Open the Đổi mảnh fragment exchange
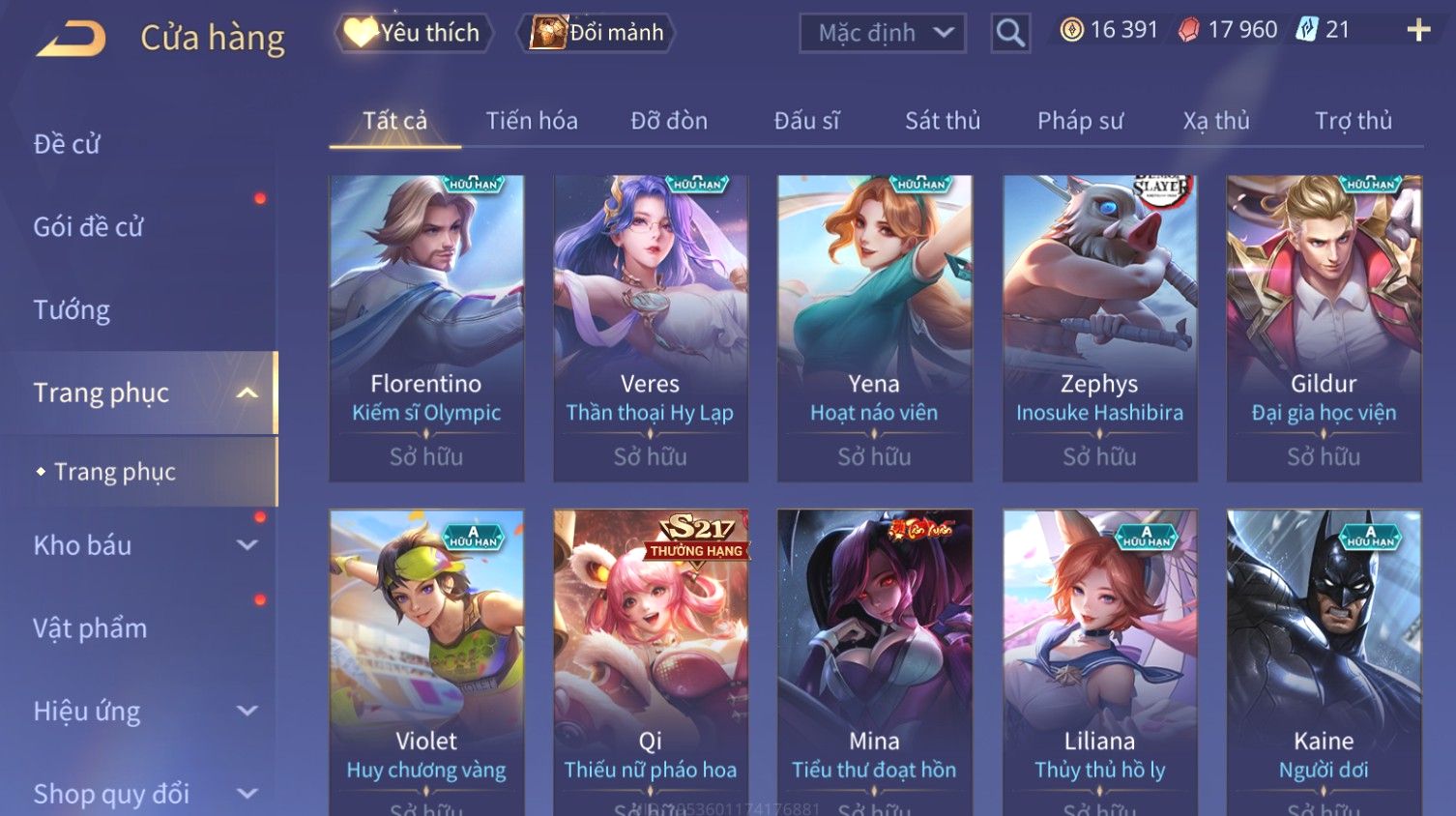Screen dimensions: 1456x816 click(596, 33)
